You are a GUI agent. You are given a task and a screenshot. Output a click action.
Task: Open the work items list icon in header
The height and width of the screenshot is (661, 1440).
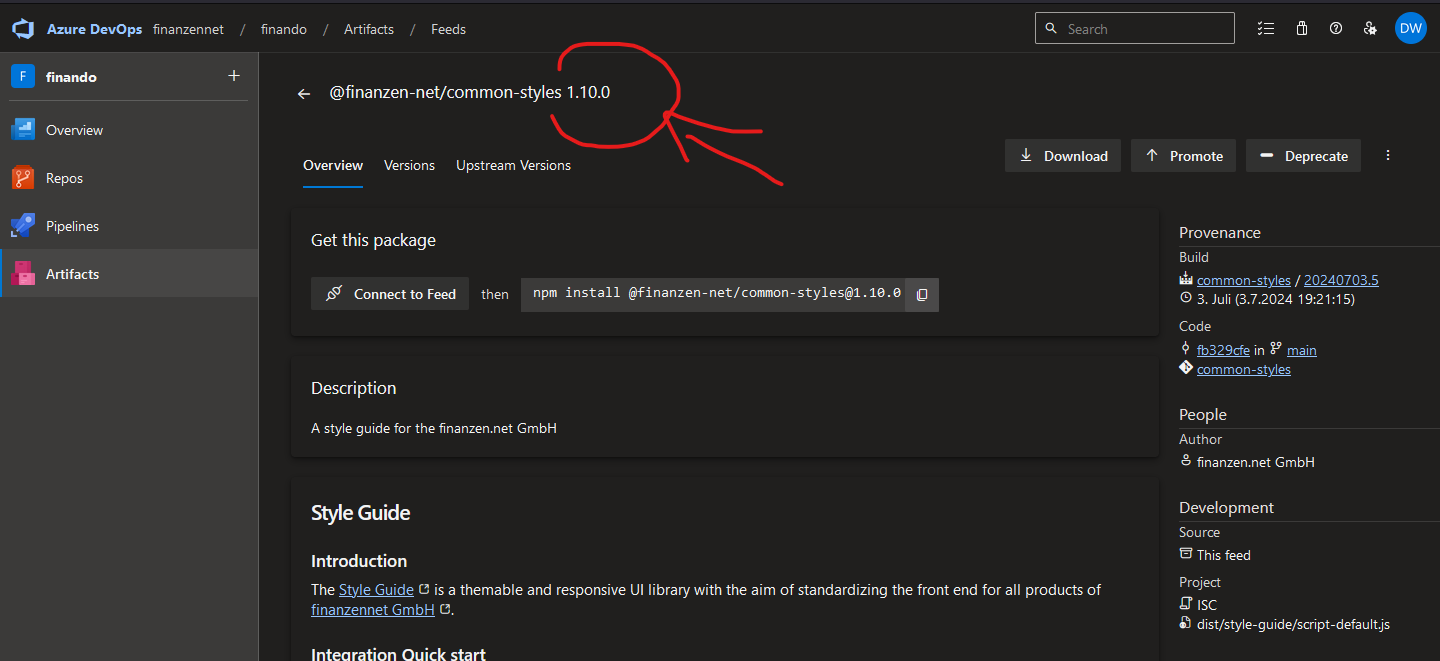[1266, 29]
